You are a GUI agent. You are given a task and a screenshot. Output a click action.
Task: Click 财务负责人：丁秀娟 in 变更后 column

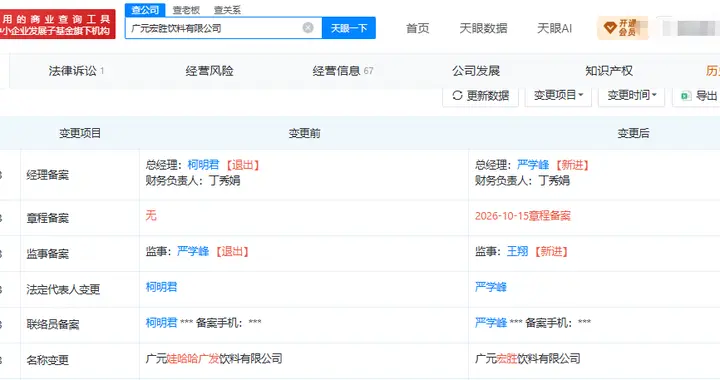click(522, 180)
